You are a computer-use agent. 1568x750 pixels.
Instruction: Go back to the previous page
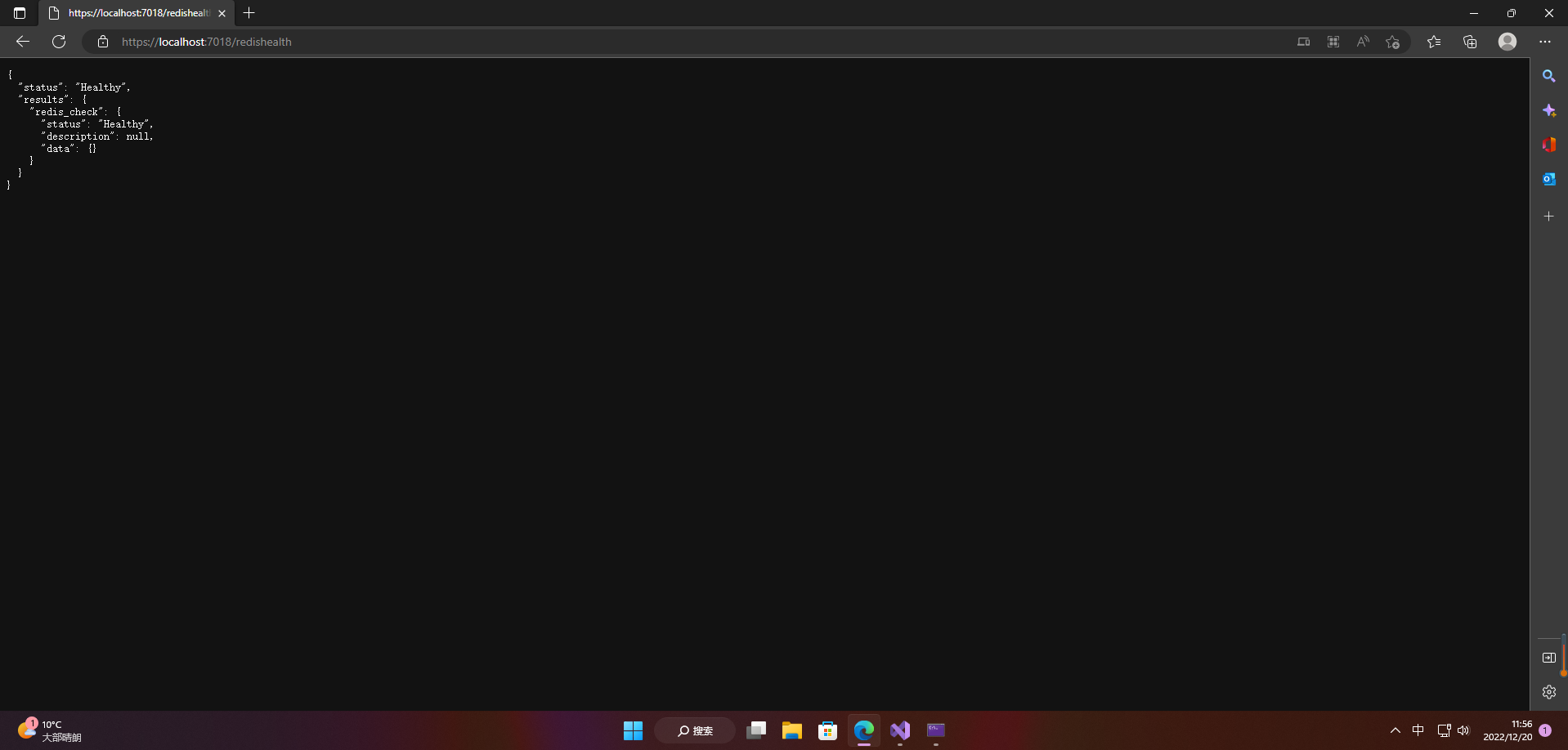click(x=23, y=42)
